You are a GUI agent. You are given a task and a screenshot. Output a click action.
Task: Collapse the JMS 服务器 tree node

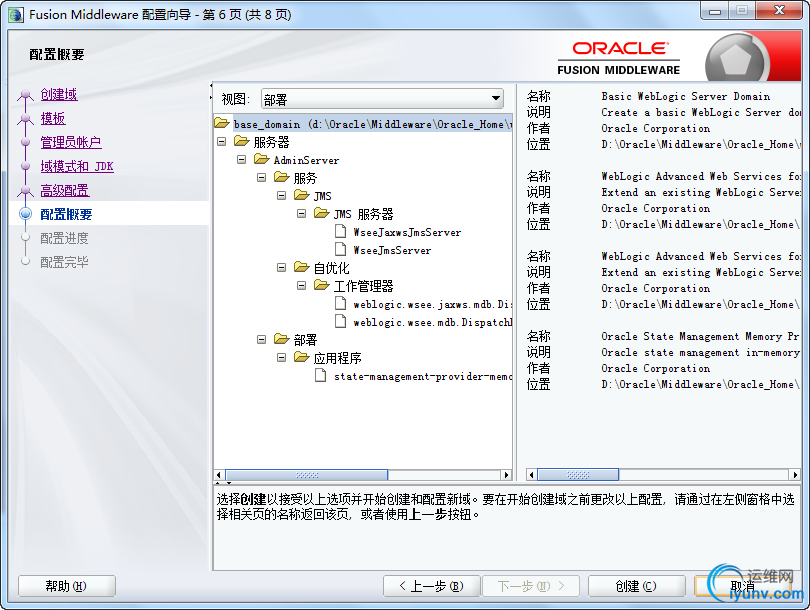[x=301, y=213]
